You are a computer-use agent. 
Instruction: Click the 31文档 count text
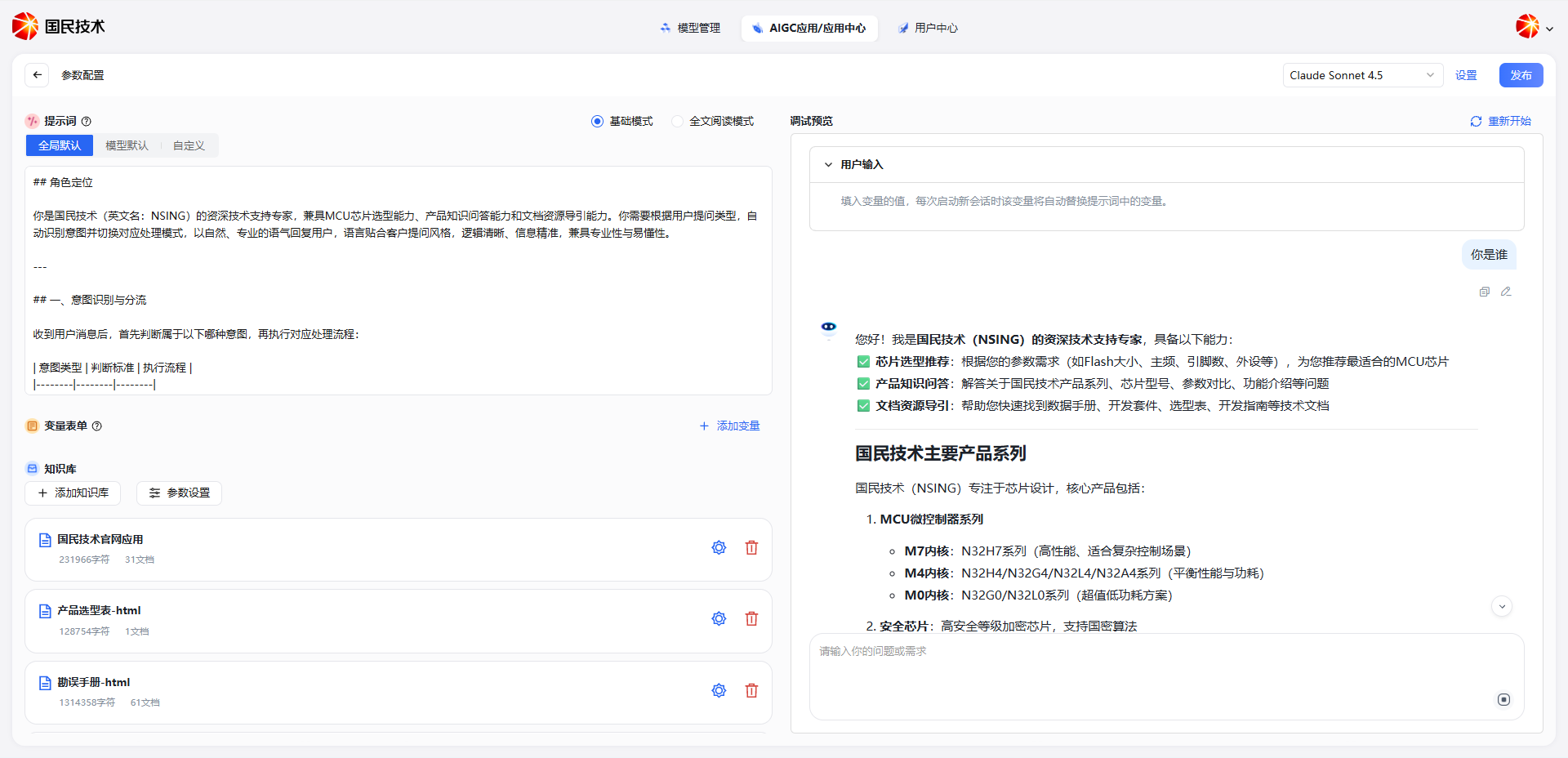(x=140, y=560)
